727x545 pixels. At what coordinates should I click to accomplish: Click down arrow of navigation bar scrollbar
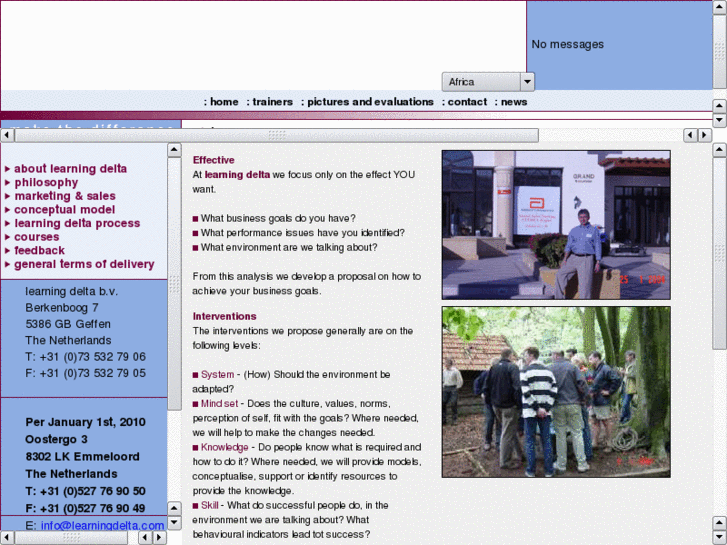(719, 120)
